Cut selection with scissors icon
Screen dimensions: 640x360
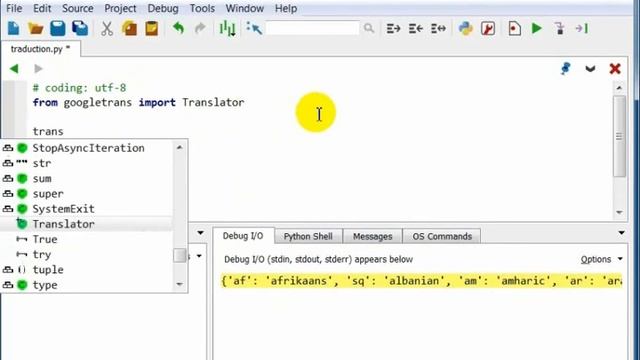107,29
